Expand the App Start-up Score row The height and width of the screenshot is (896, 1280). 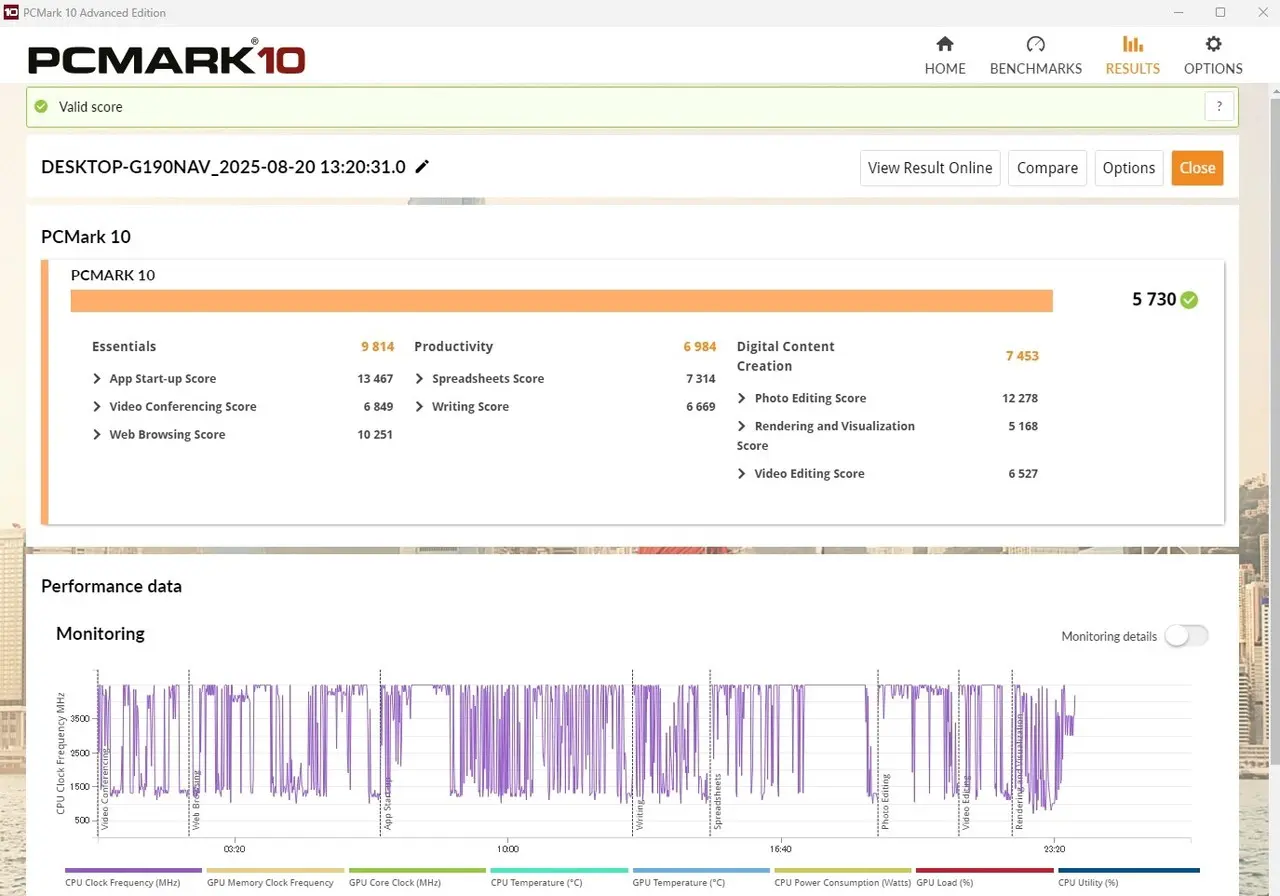click(97, 379)
